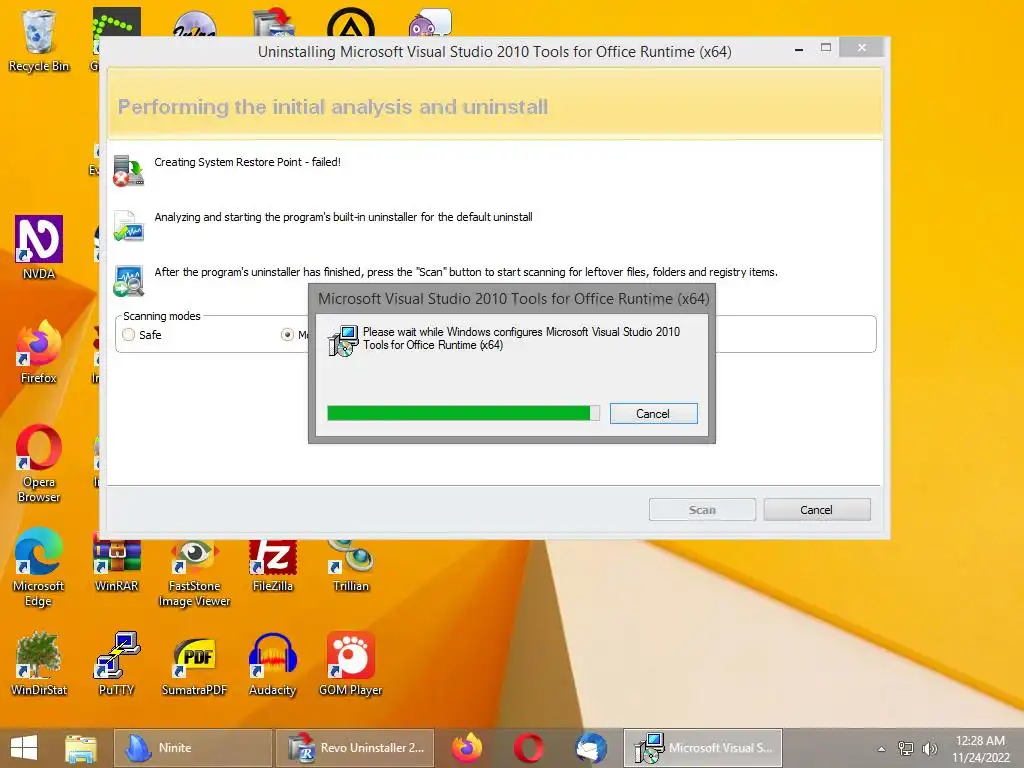Launch WinDirStat desktop shortcut
Screen dimensions: 1024x768
39,664
